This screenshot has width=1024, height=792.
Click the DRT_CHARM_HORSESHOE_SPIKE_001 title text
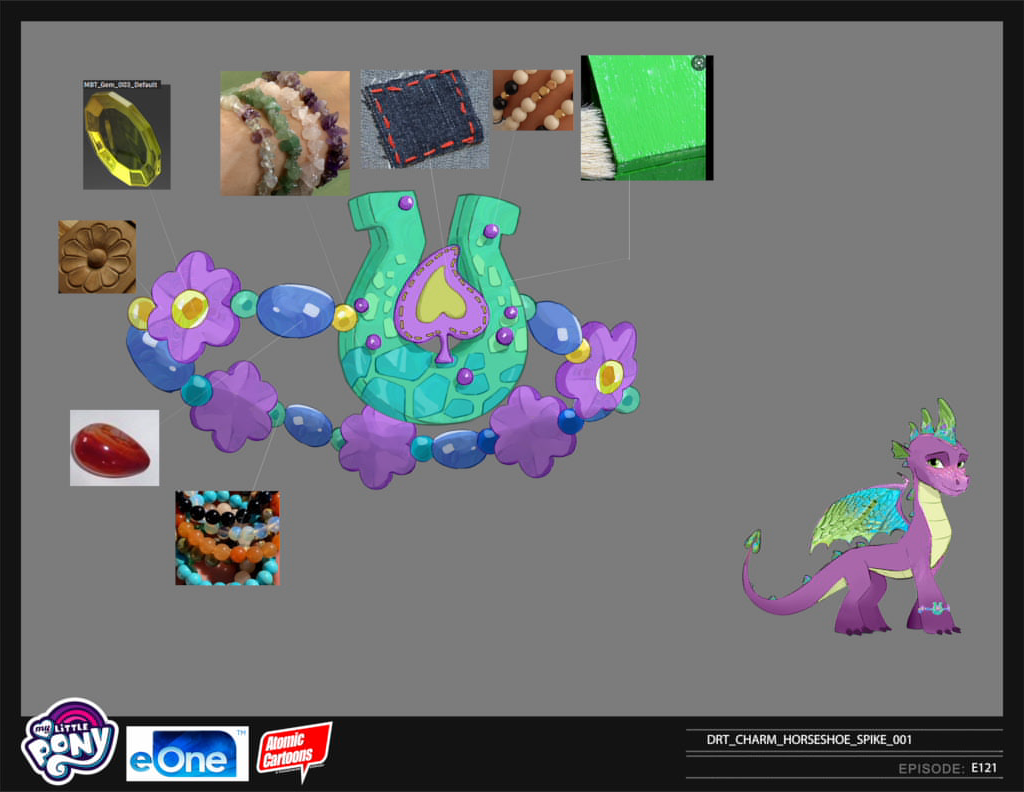coord(809,740)
